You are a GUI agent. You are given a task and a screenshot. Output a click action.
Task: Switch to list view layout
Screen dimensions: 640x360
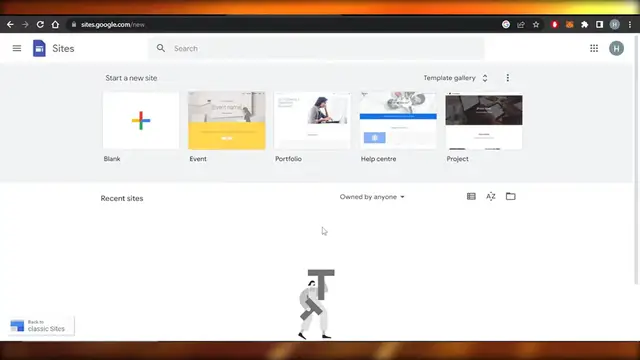(471, 196)
